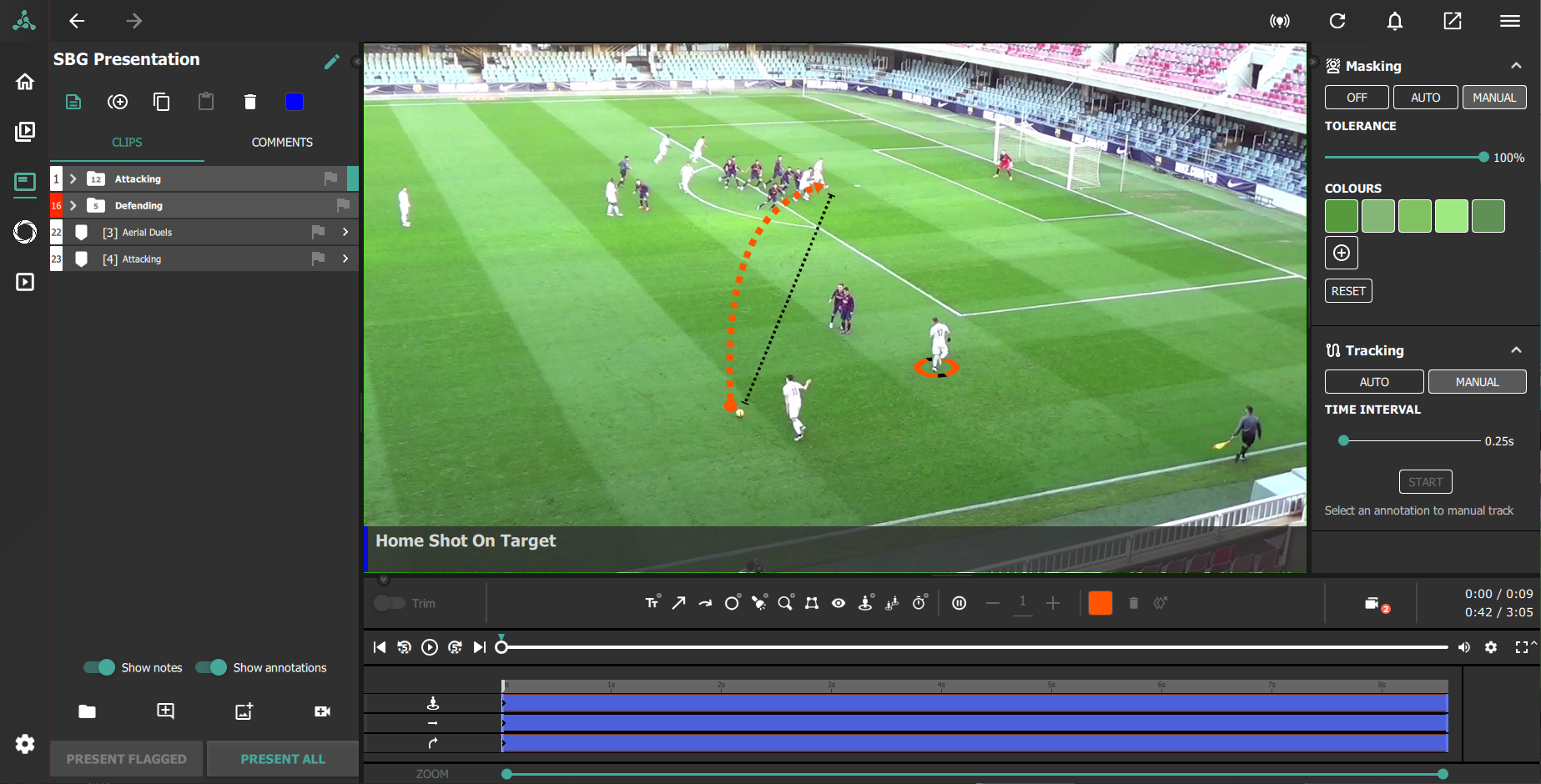This screenshot has height=784, width=1541.
Task: Click the live broadcast icon in top bar
Action: (x=1279, y=21)
